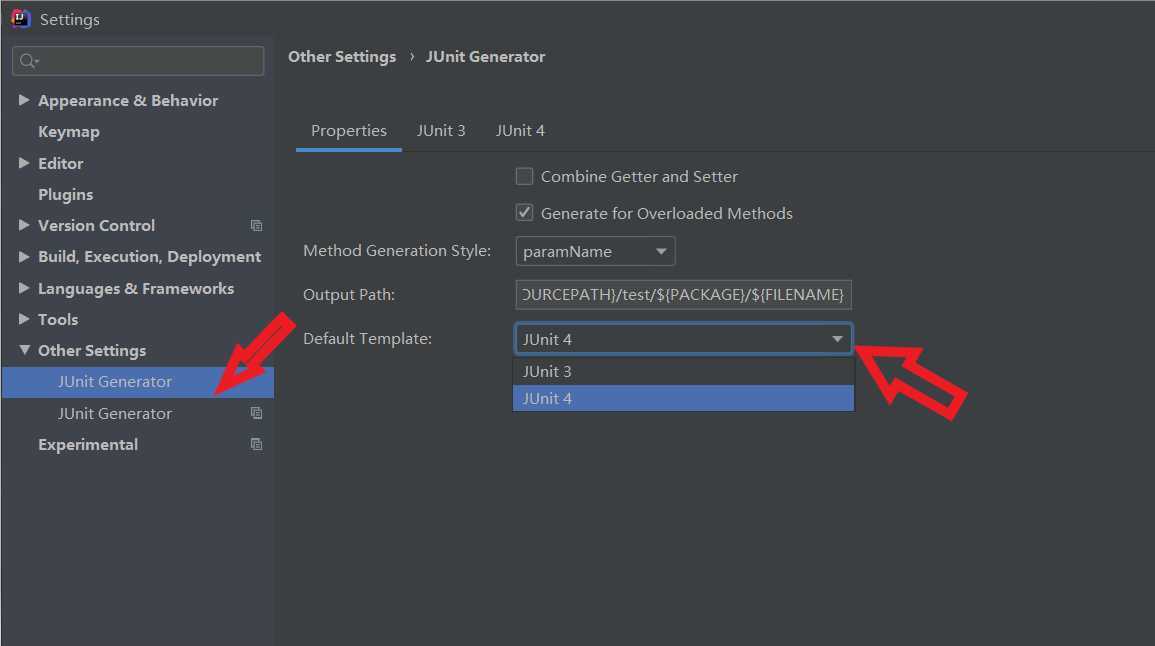1155x646 pixels.
Task: Click Other Settings in the breadcrumb
Action: pos(342,57)
